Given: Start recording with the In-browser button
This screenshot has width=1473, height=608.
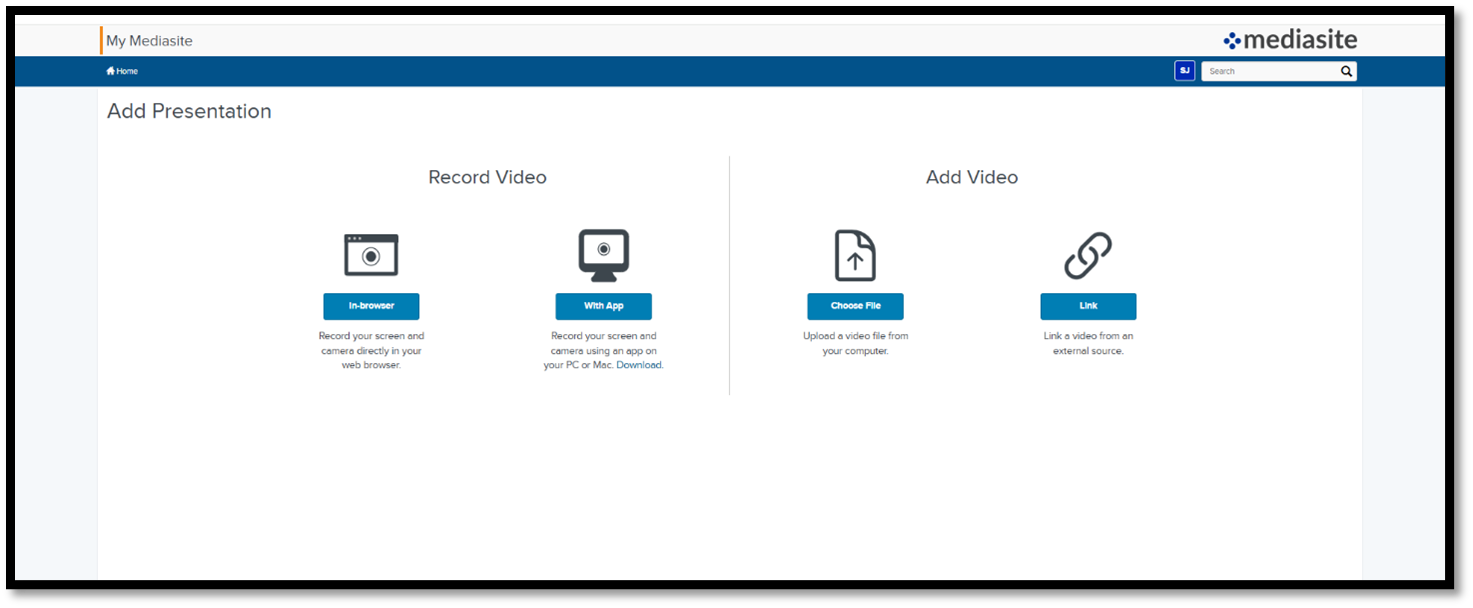Looking at the screenshot, I should (x=371, y=306).
